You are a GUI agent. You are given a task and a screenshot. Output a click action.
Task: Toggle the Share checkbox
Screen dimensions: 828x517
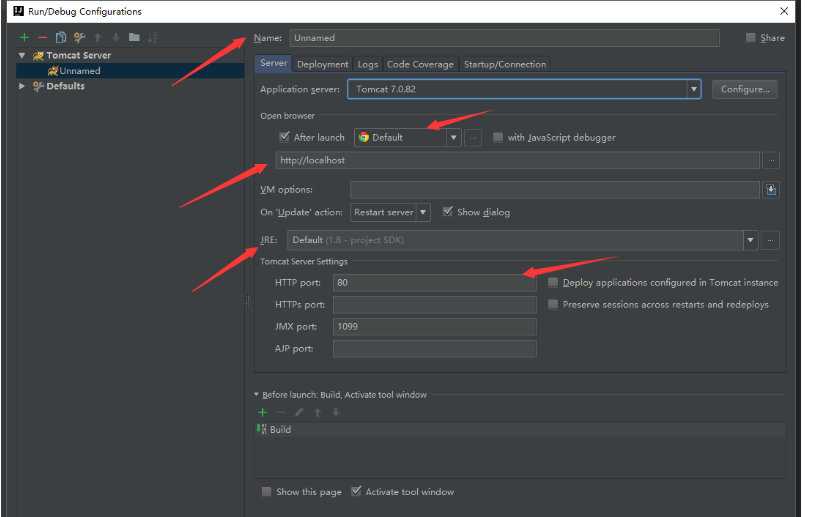tap(750, 37)
